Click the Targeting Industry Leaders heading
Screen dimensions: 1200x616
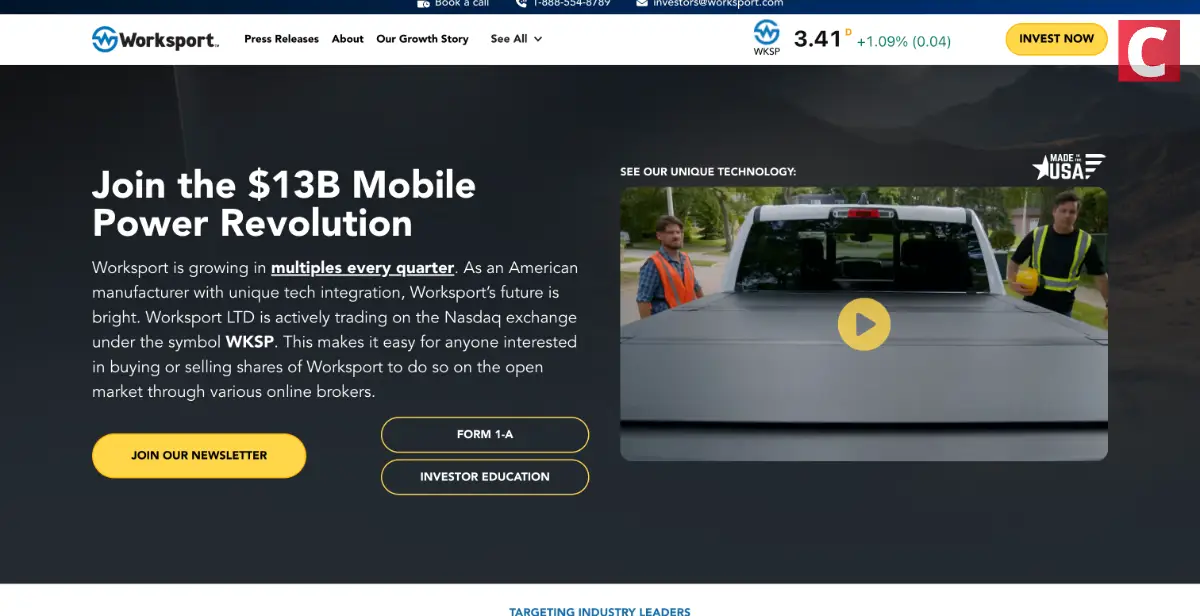pos(600,611)
